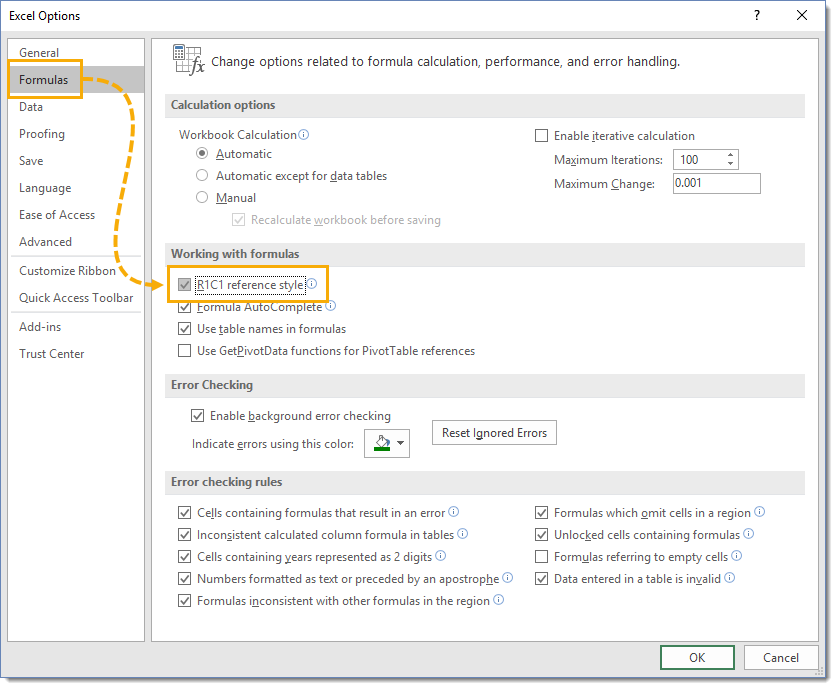This screenshot has width=836, height=688.
Task: Open the error indicator color dropdown arrow
Action: tap(400, 443)
